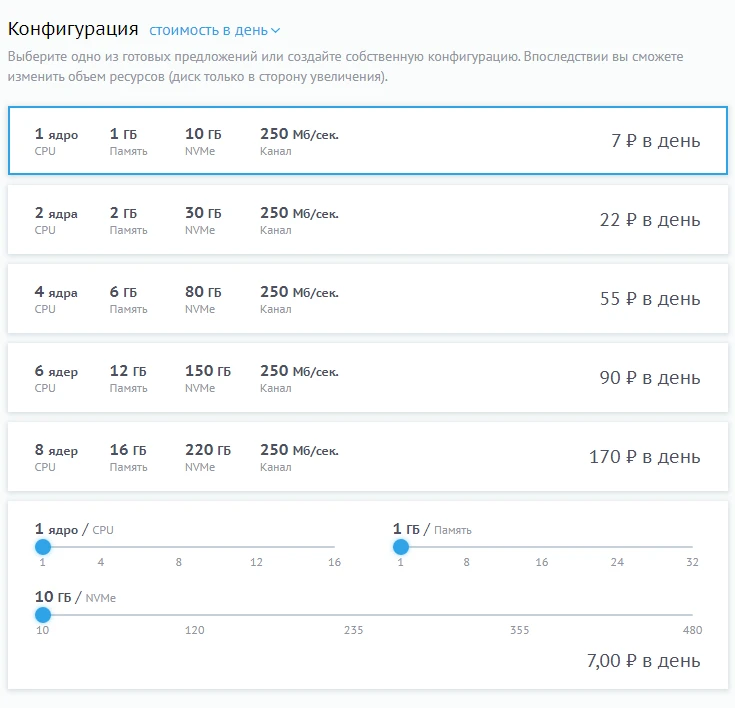This screenshot has height=708, width=735.
Task: Set the Память slider to the 24 mark
Action: tap(617, 547)
